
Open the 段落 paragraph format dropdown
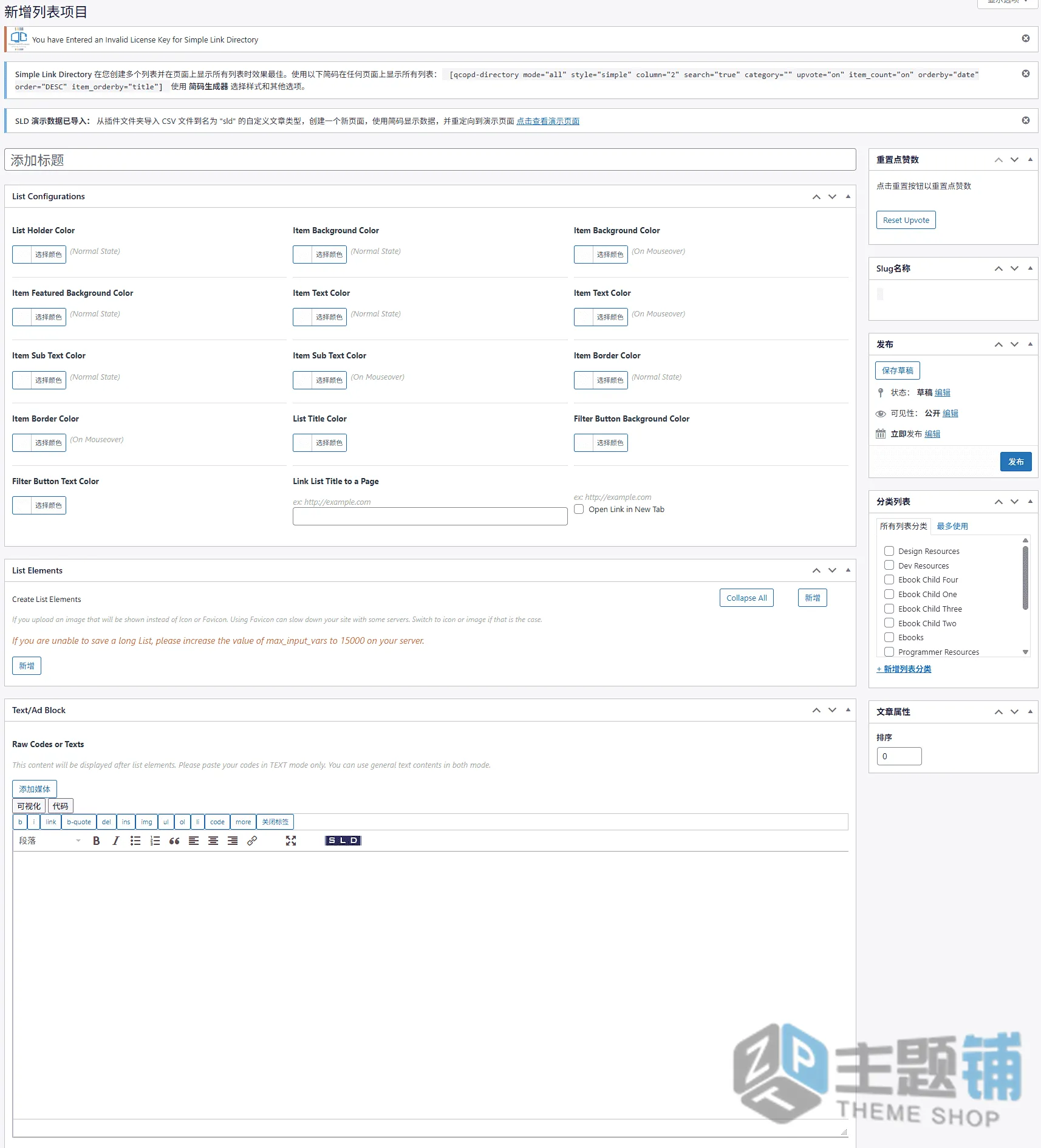50,841
